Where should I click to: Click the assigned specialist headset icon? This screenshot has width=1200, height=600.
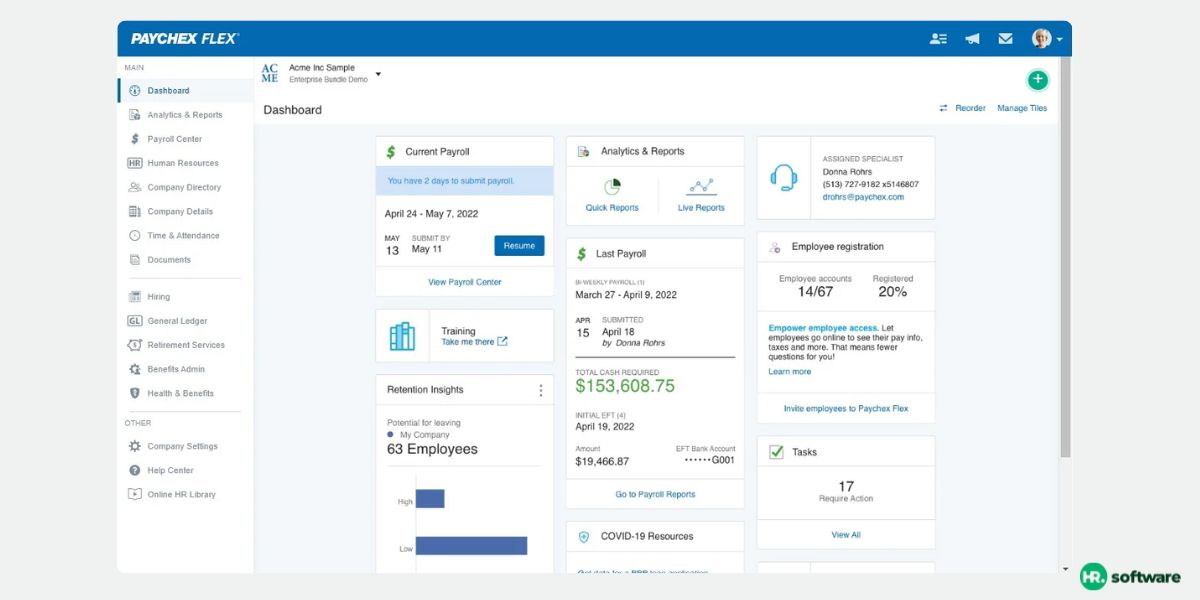(x=784, y=178)
